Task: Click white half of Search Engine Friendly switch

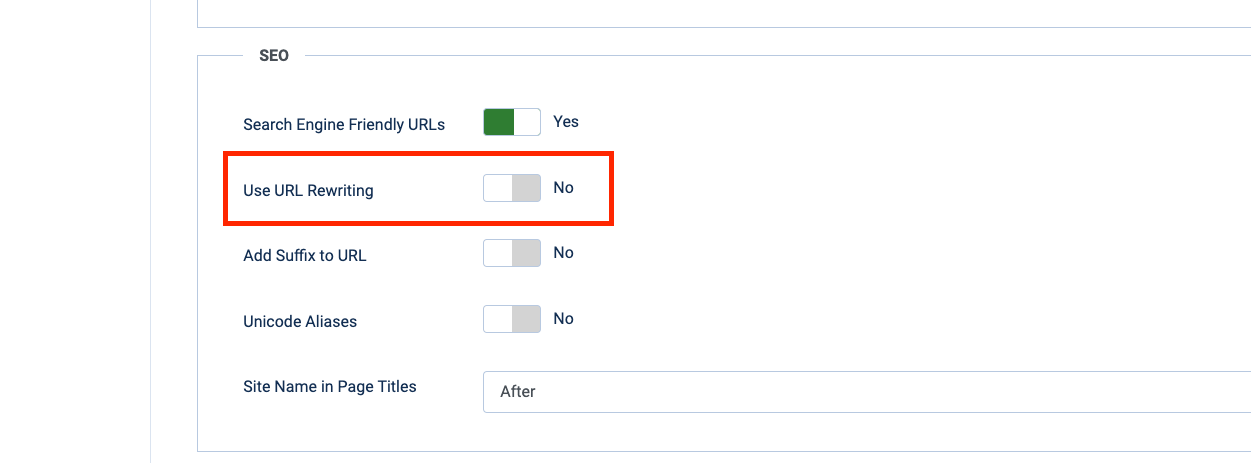Action: [x=526, y=122]
